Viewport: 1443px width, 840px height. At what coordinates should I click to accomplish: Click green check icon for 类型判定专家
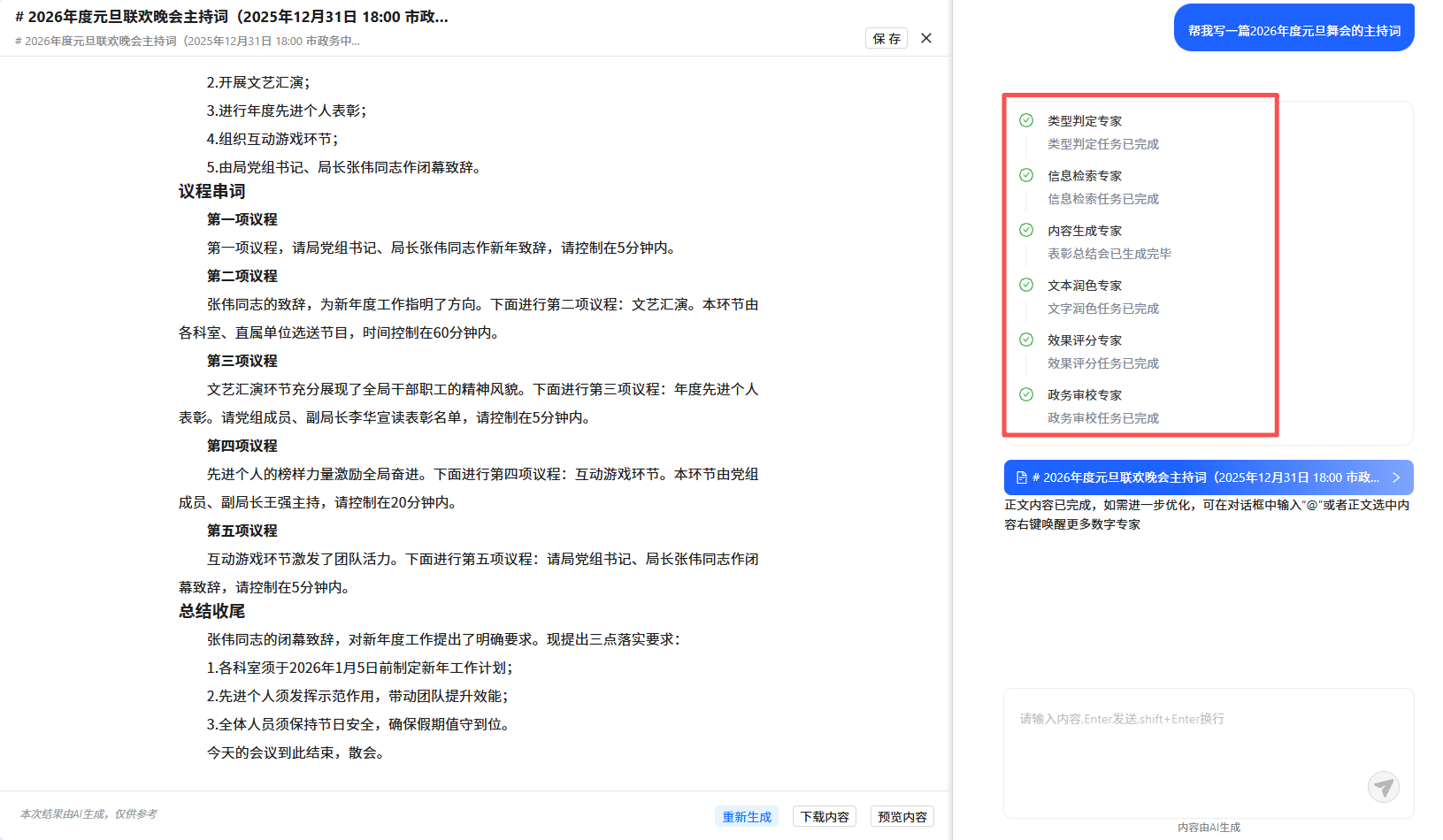click(x=1026, y=120)
